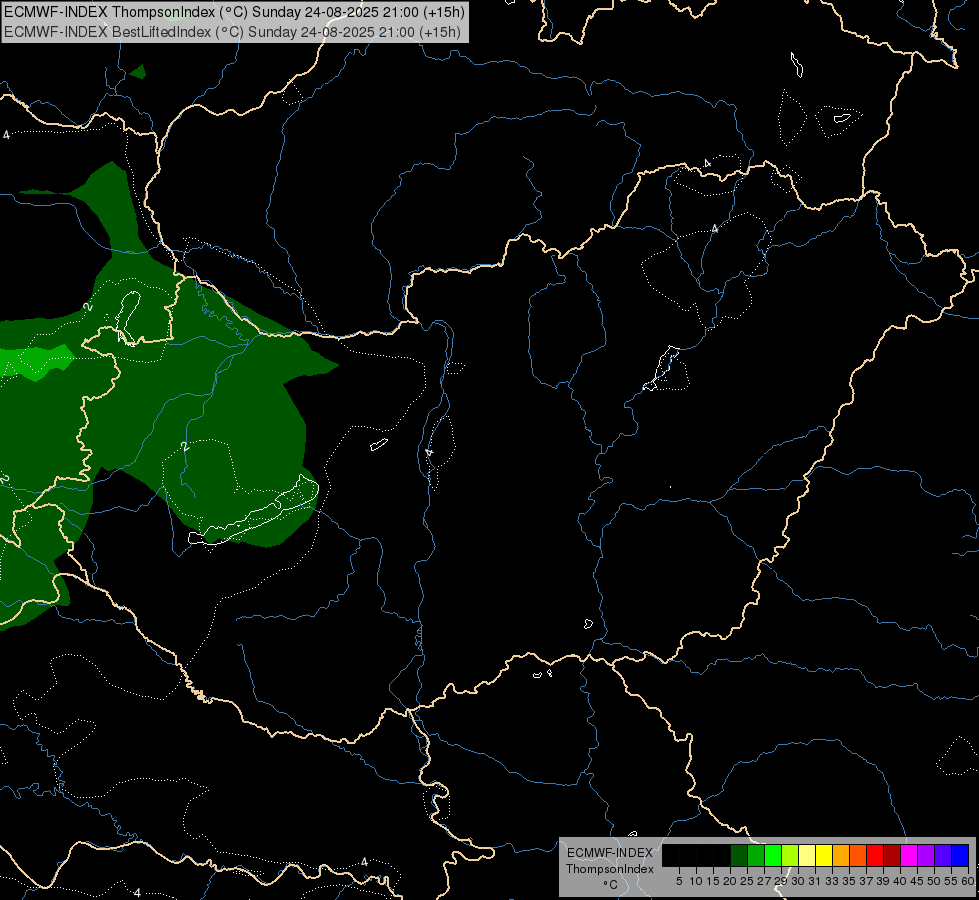Click the legend tick value '55'
Image resolution: width=979 pixels, height=900 pixels.
(952, 881)
